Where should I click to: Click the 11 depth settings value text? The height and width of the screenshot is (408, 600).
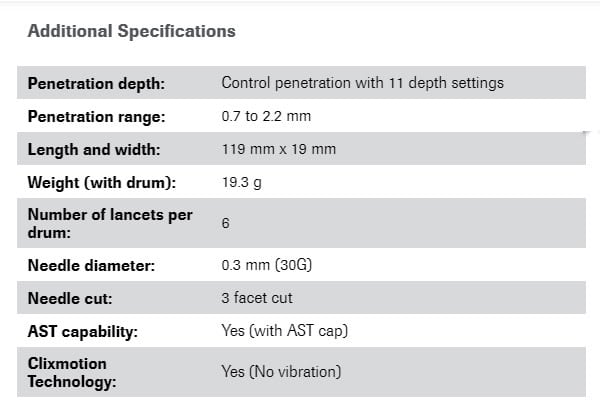click(x=362, y=83)
